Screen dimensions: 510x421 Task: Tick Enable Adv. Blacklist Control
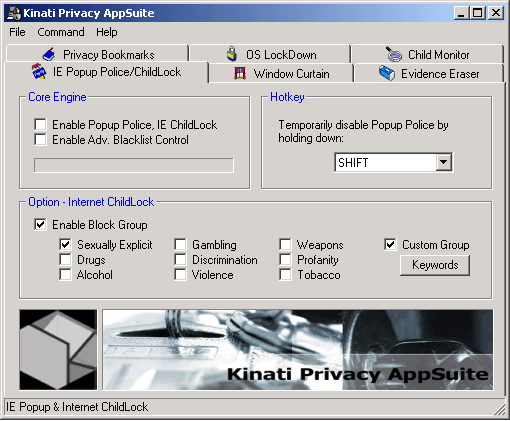40,140
